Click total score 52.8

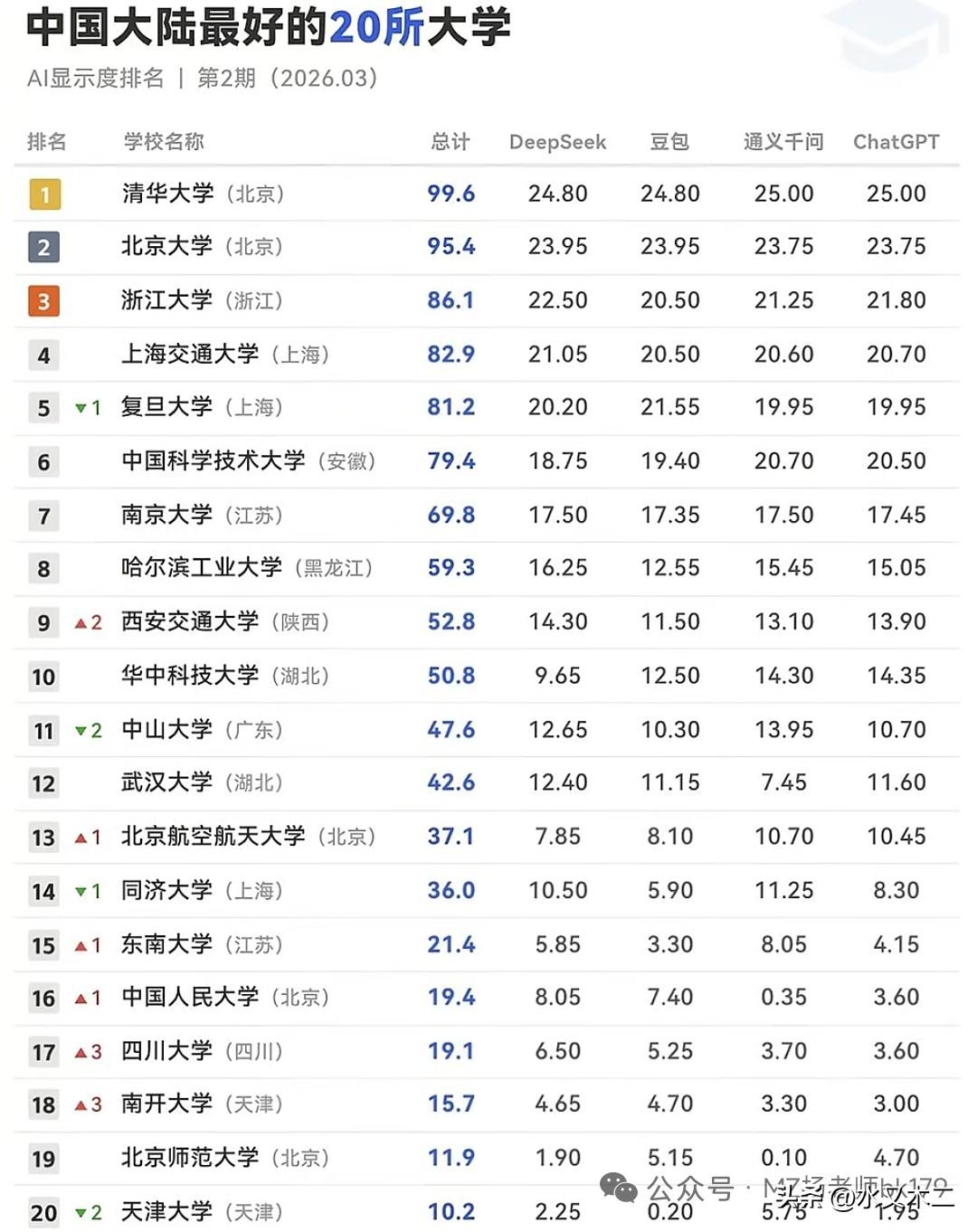point(451,621)
